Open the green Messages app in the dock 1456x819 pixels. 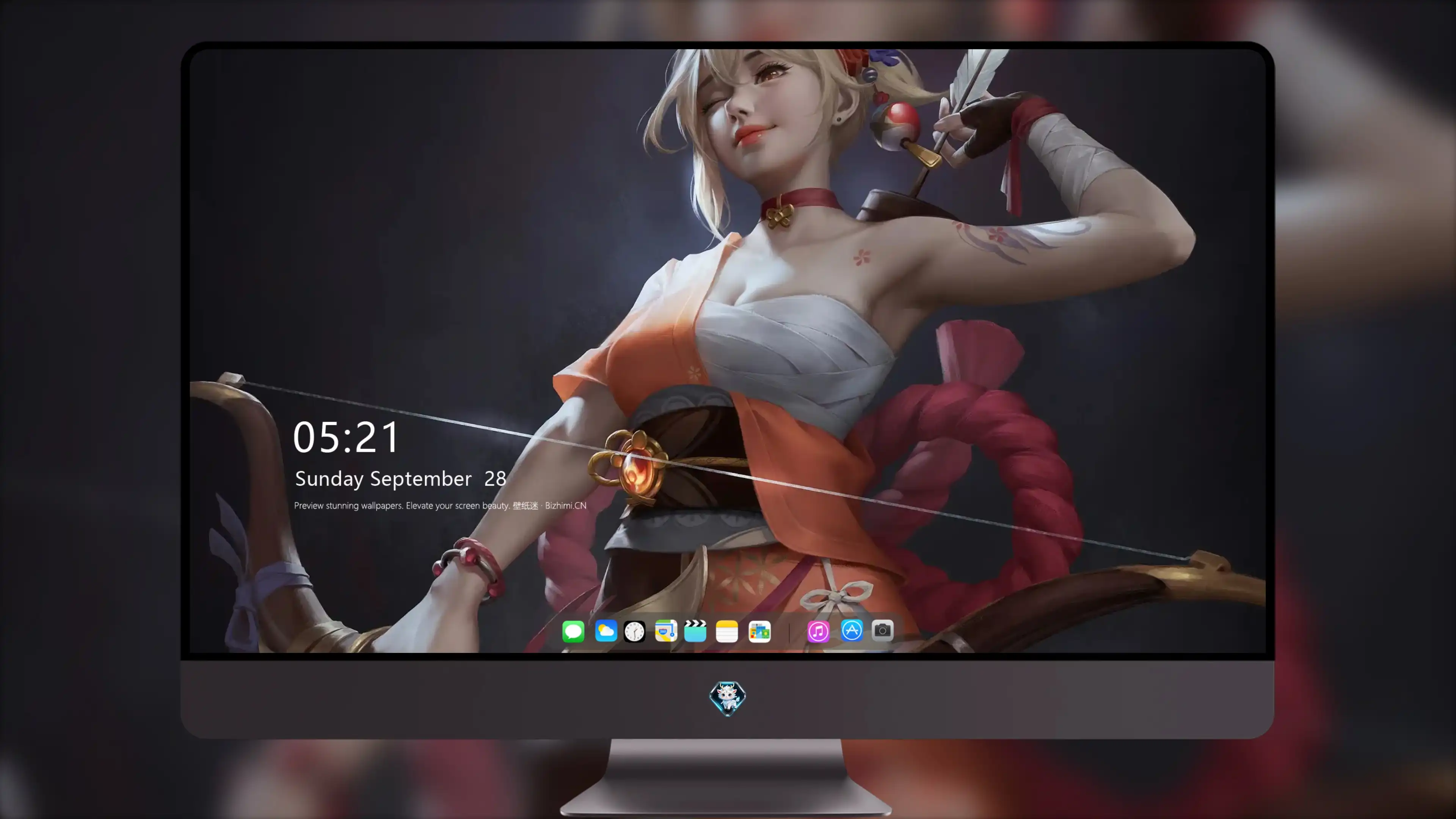click(x=573, y=631)
